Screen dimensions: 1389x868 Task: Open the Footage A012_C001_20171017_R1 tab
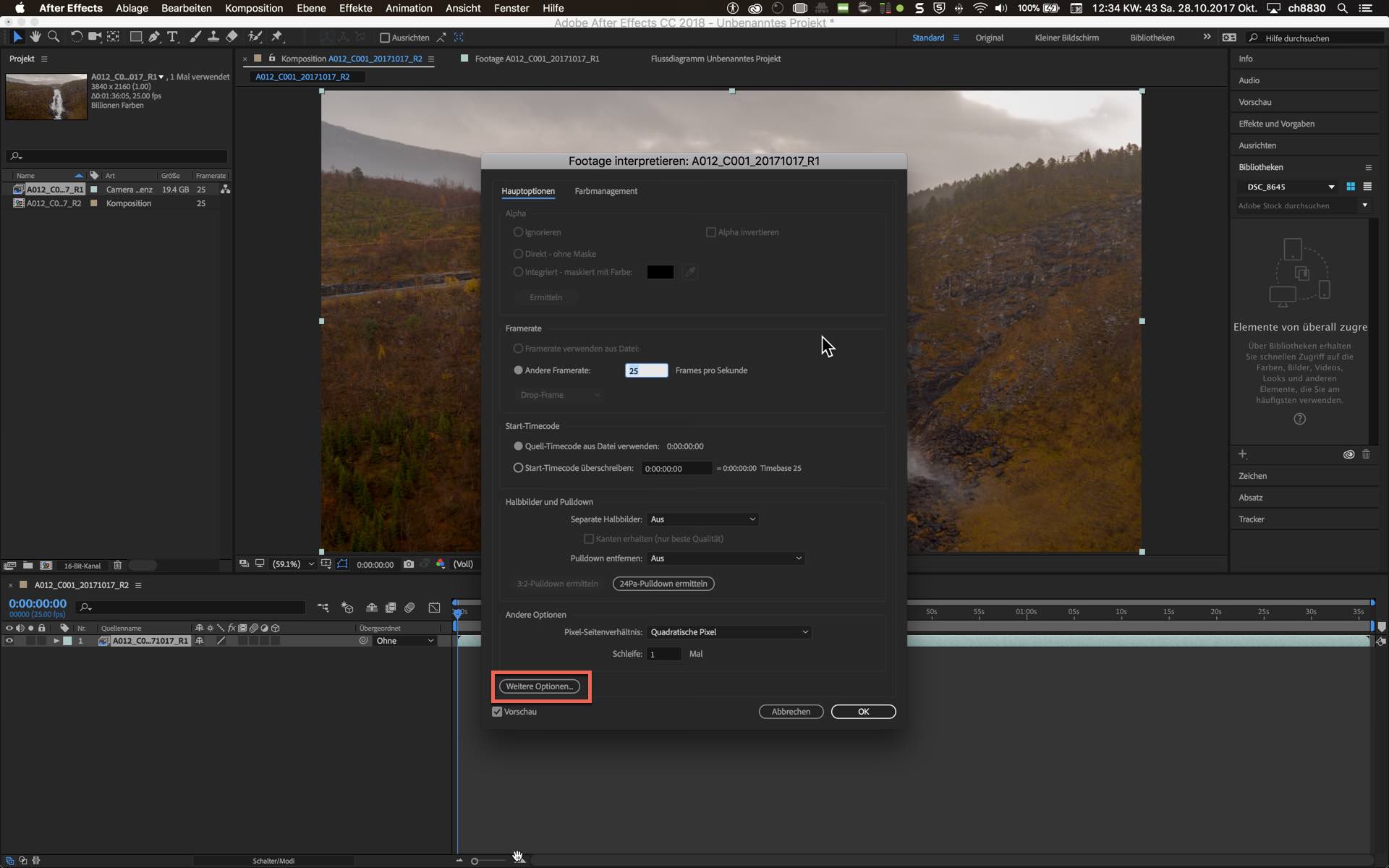point(537,59)
